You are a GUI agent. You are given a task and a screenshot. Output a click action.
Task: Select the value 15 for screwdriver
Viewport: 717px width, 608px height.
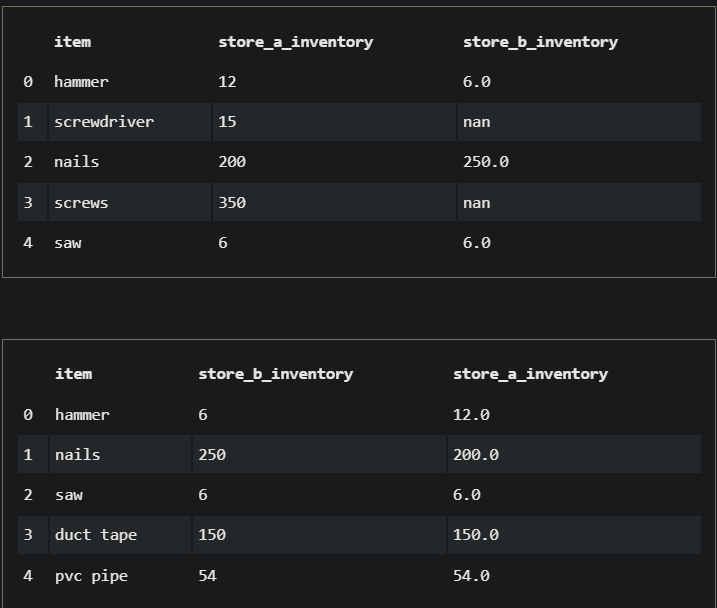coord(227,122)
